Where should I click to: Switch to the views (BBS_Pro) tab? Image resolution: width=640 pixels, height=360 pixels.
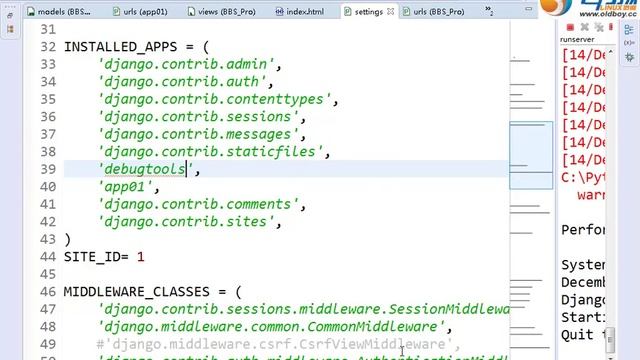tap(222, 12)
